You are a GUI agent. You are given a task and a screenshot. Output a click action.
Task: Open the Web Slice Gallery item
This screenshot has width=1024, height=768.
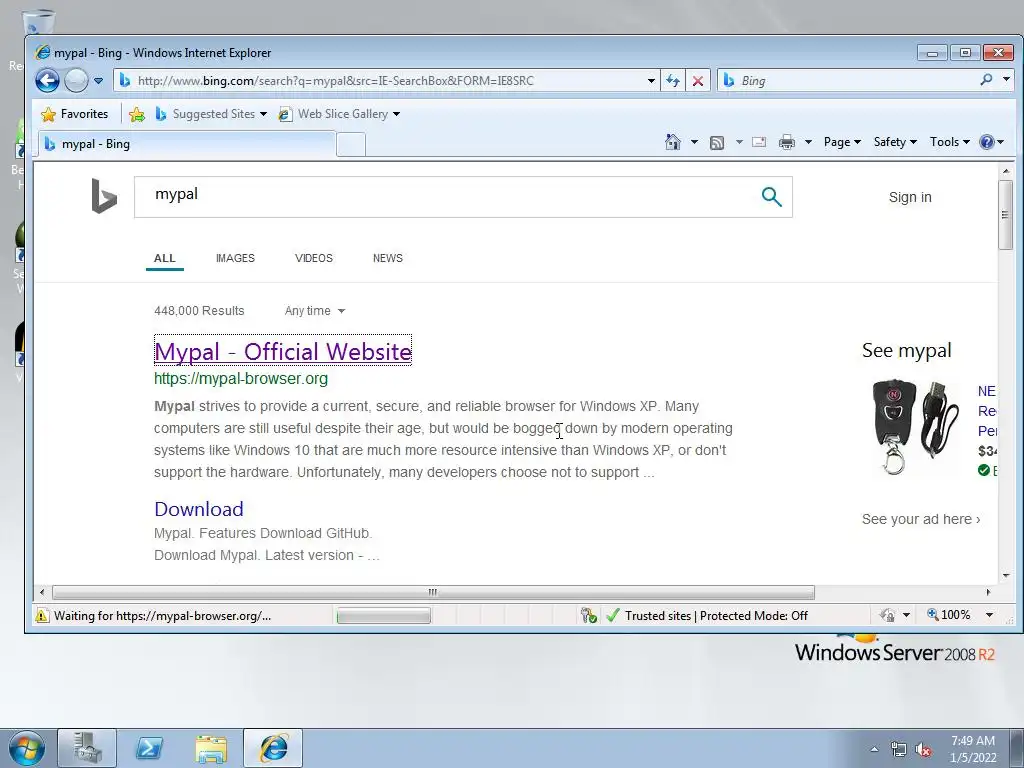339,114
